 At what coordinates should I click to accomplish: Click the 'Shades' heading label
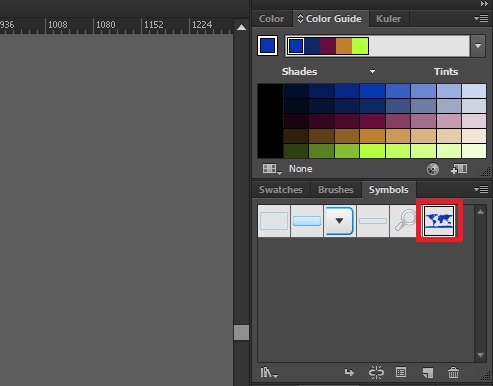pos(299,71)
